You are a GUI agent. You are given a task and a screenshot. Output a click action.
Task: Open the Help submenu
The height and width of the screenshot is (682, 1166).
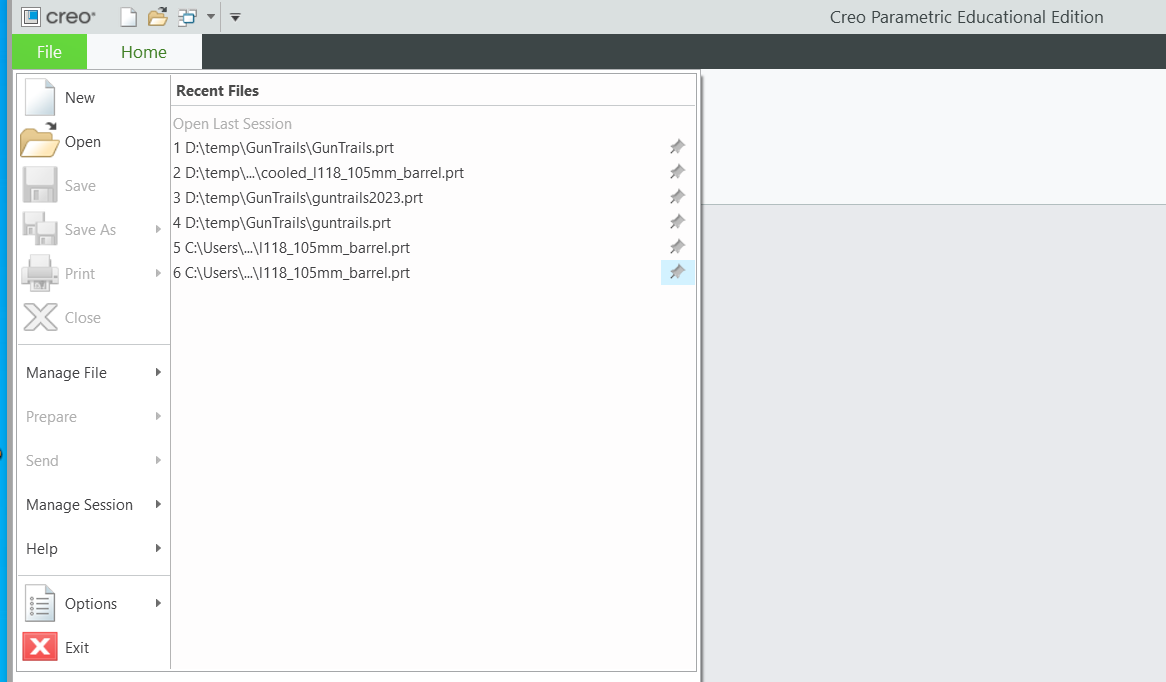pyautogui.click(x=92, y=549)
